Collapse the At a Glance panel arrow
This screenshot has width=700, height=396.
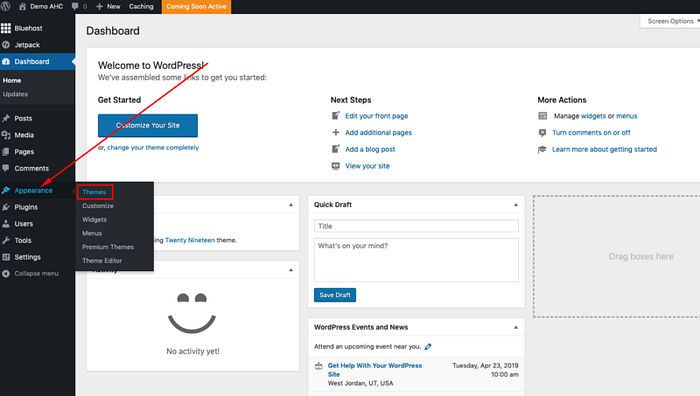pos(291,205)
